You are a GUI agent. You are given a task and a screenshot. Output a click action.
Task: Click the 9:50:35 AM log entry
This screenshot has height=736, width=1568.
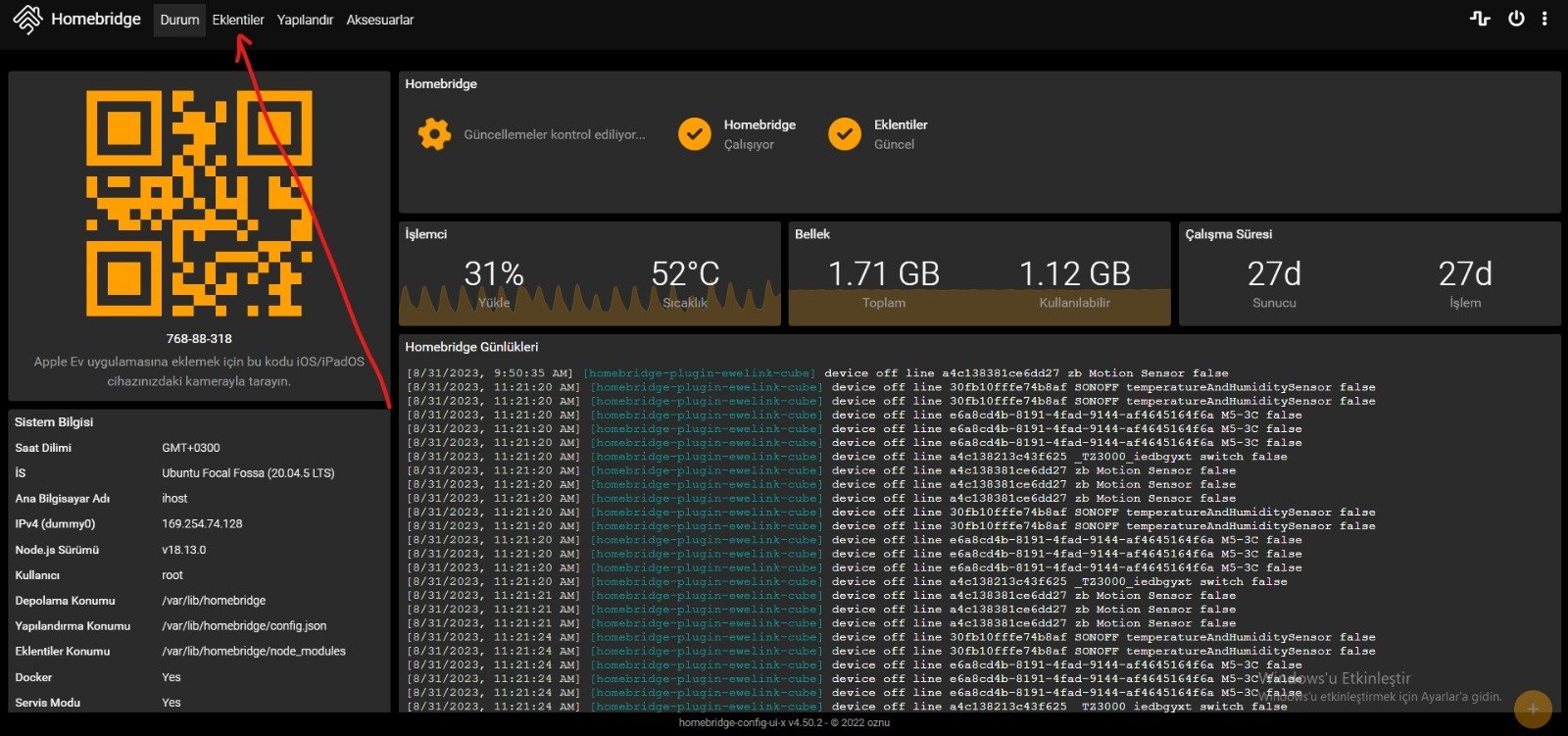(x=817, y=373)
